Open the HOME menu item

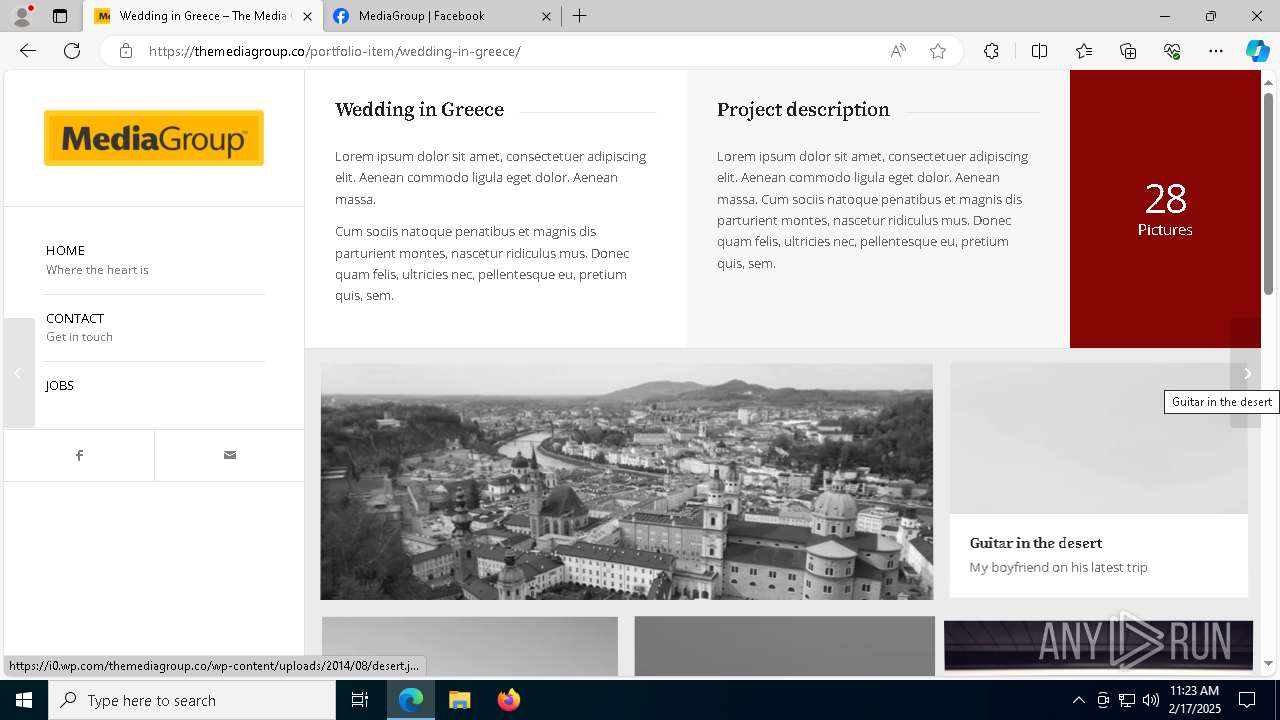pyautogui.click(x=65, y=250)
